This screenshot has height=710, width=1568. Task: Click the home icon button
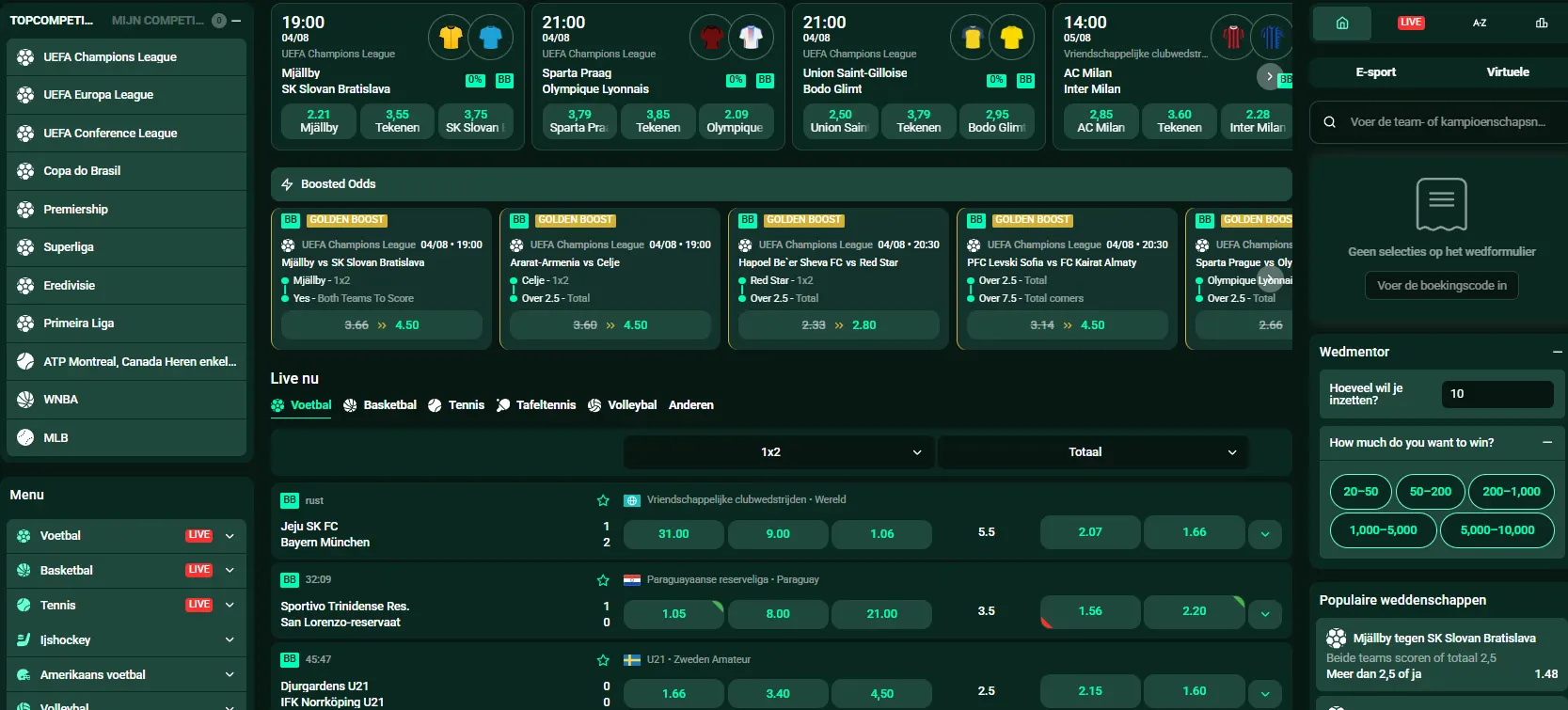pyautogui.click(x=1342, y=23)
